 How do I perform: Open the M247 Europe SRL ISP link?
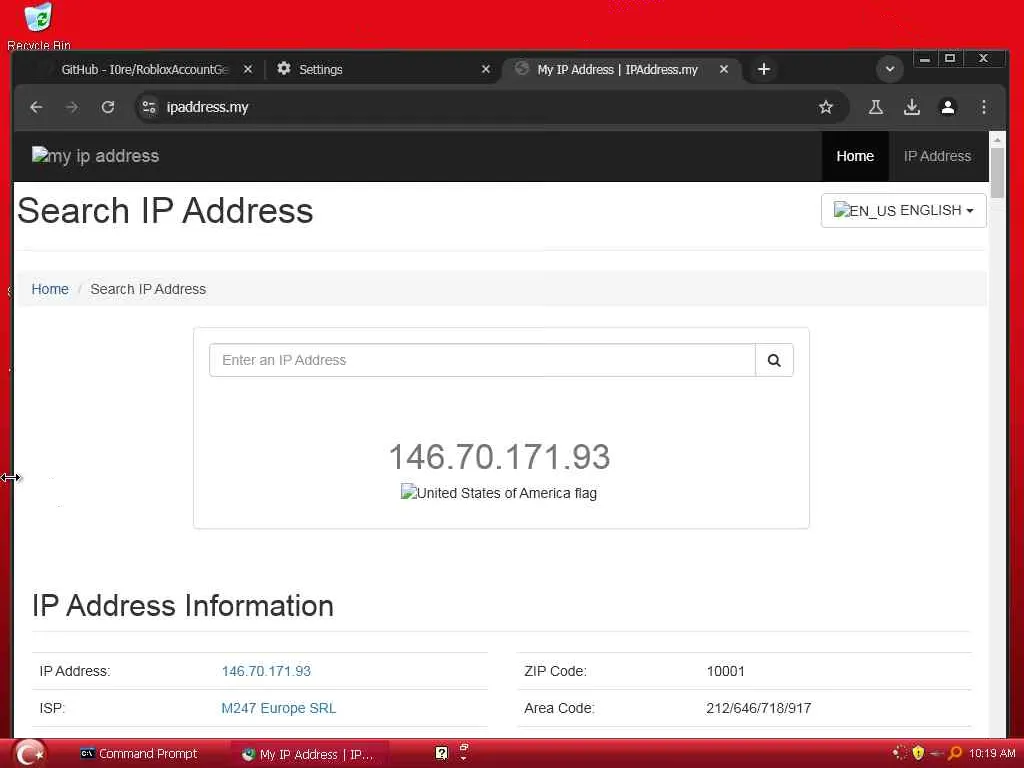[278, 708]
